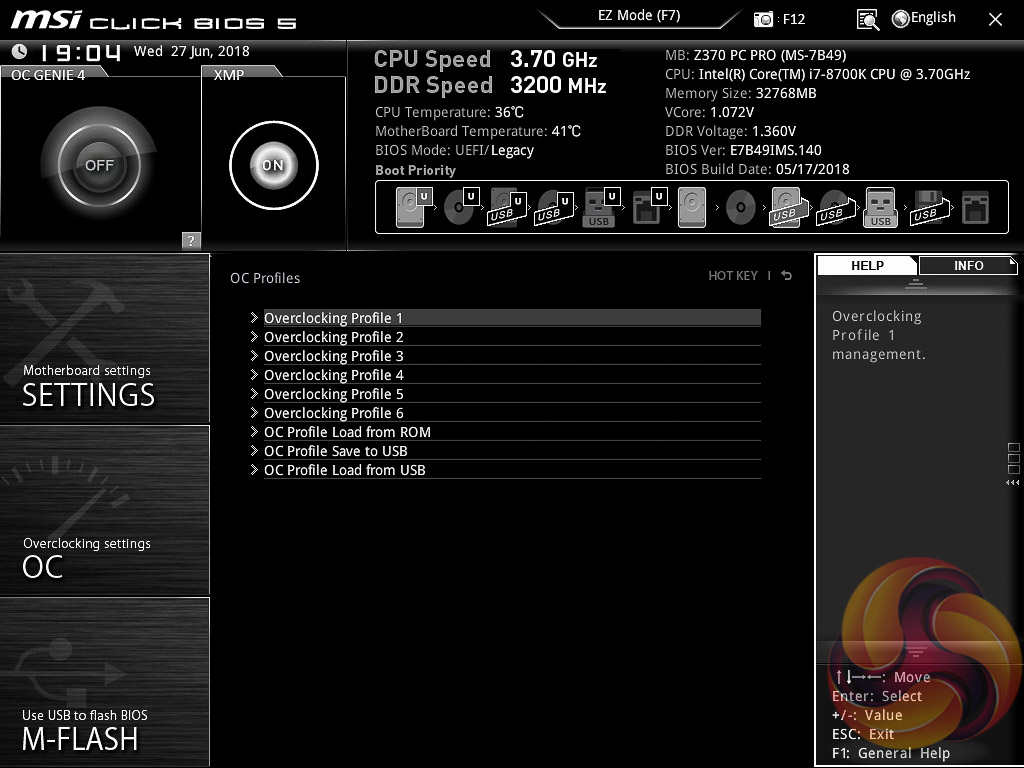1024x768 pixels.
Task: Click the help panel top scroll indicator
Action: (916, 283)
